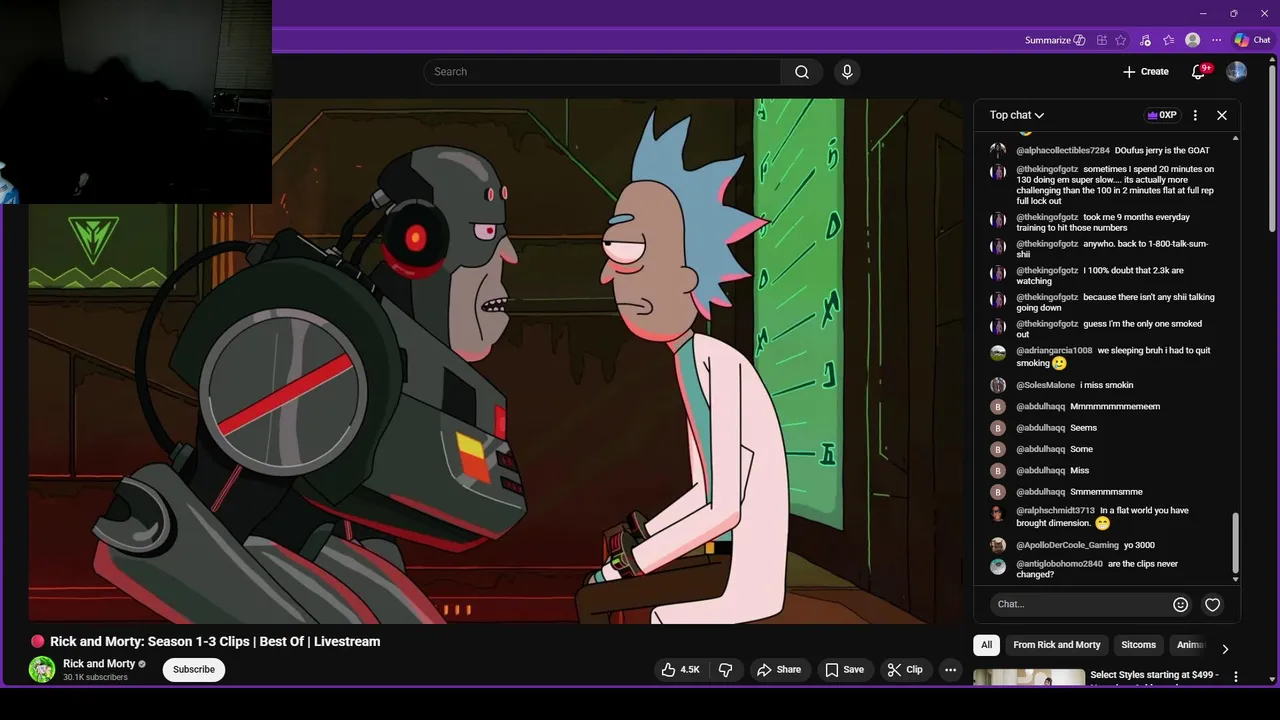Click username @adriangarcia1008 in chat
The height and width of the screenshot is (720, 1280).
(x=1054, y=351)
